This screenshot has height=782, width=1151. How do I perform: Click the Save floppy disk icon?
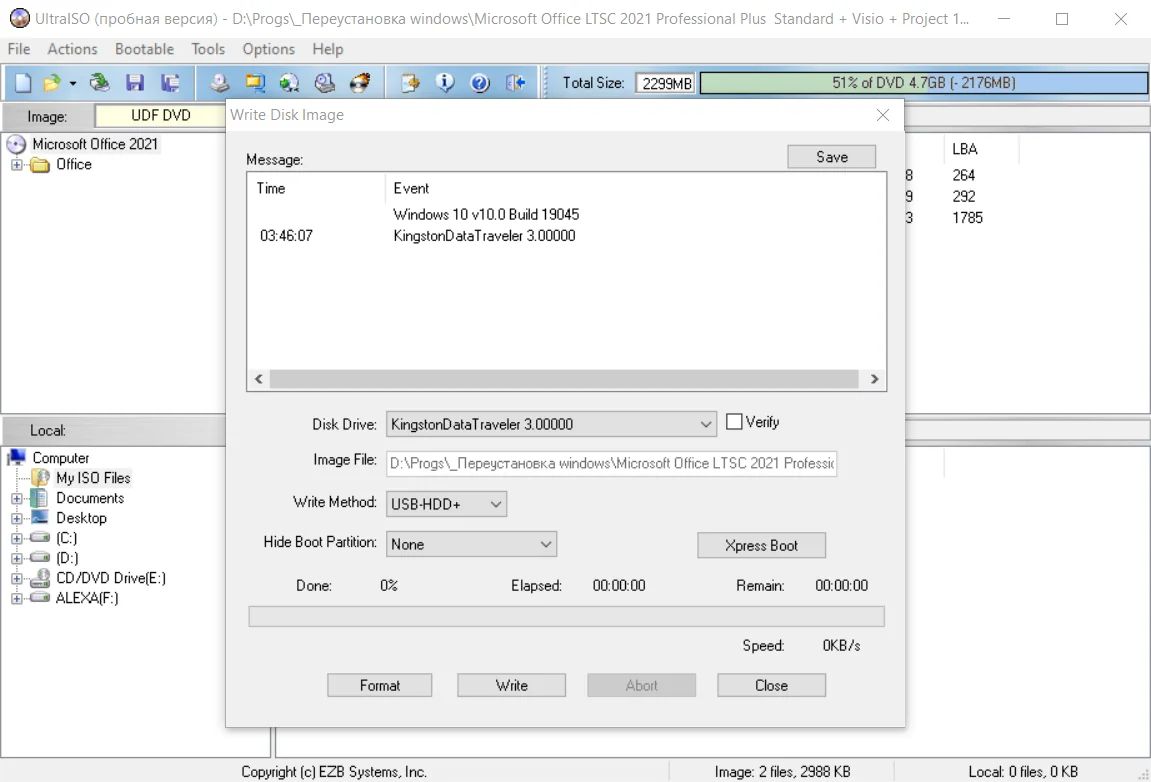click(x=134, y=82)
